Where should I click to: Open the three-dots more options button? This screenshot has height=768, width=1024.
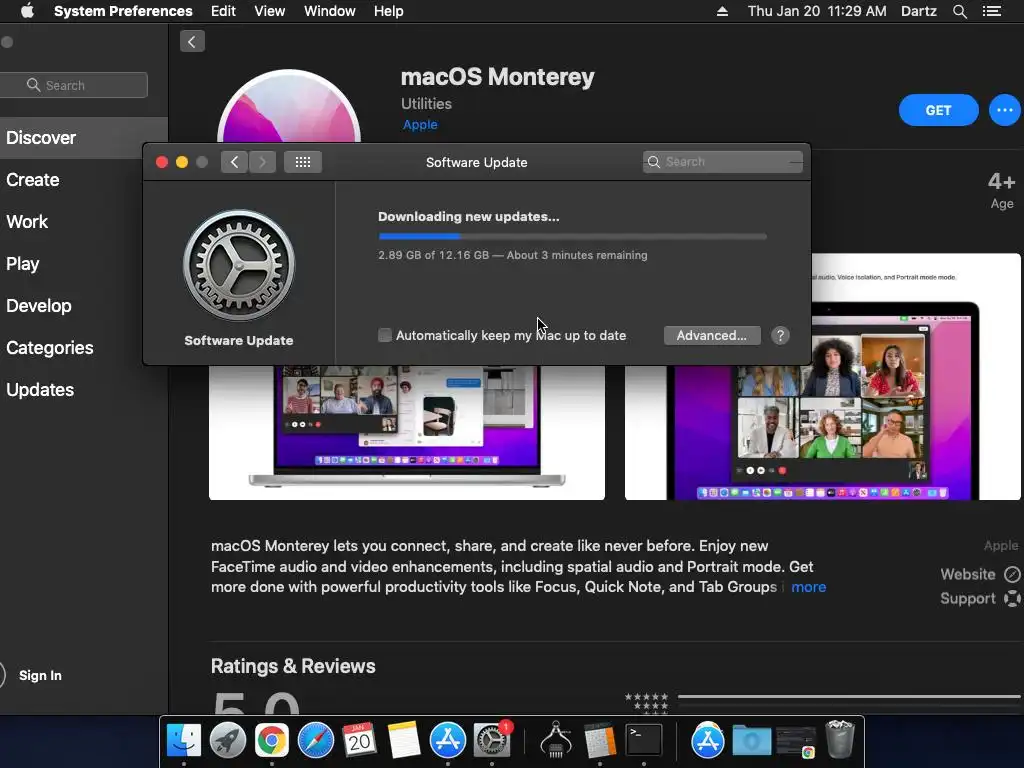1004,110
